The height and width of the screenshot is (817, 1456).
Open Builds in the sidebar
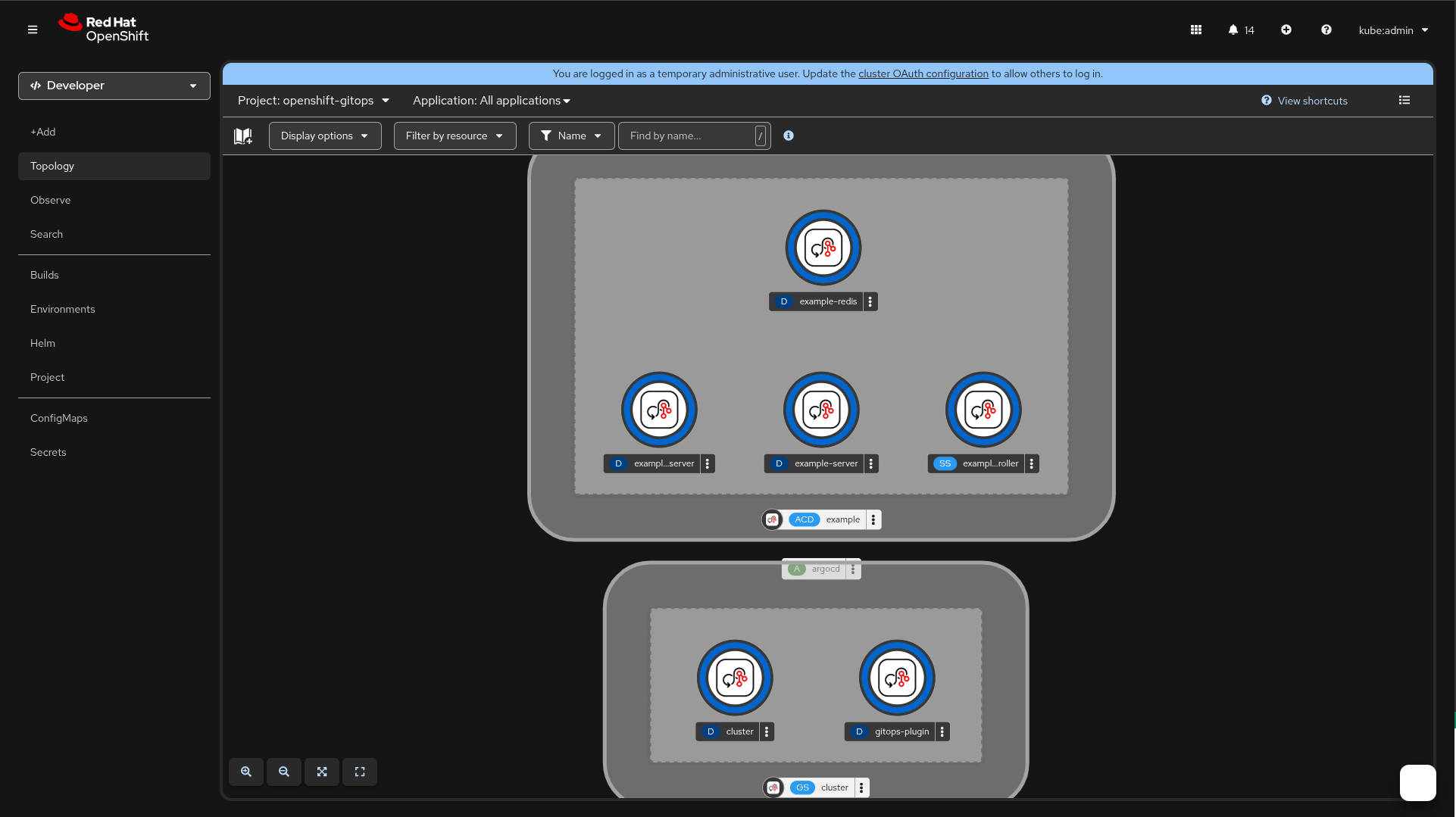coord(114,275)
